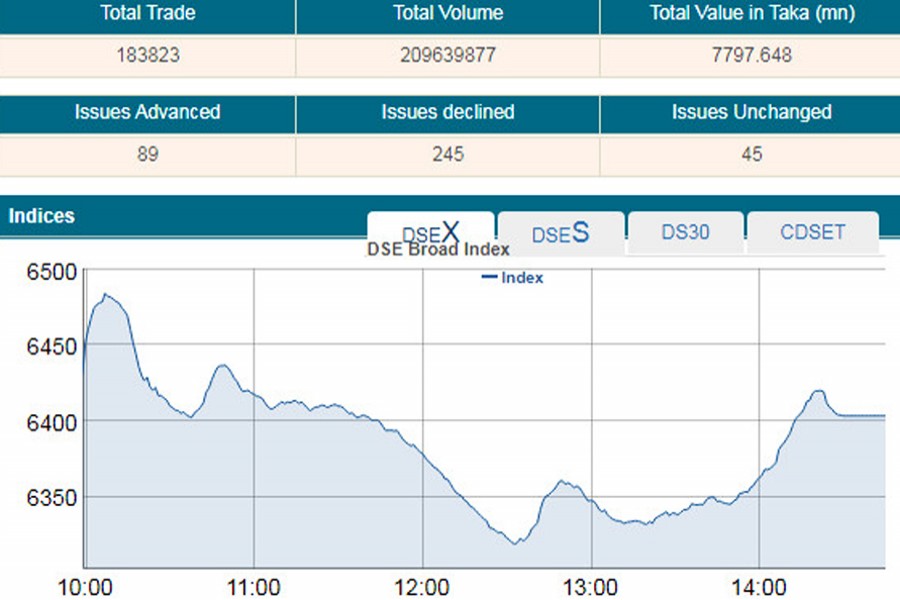Viewport: 900px width, 600px height.
Task: Click the 12:00 time axis label
Action: [422, 583]
